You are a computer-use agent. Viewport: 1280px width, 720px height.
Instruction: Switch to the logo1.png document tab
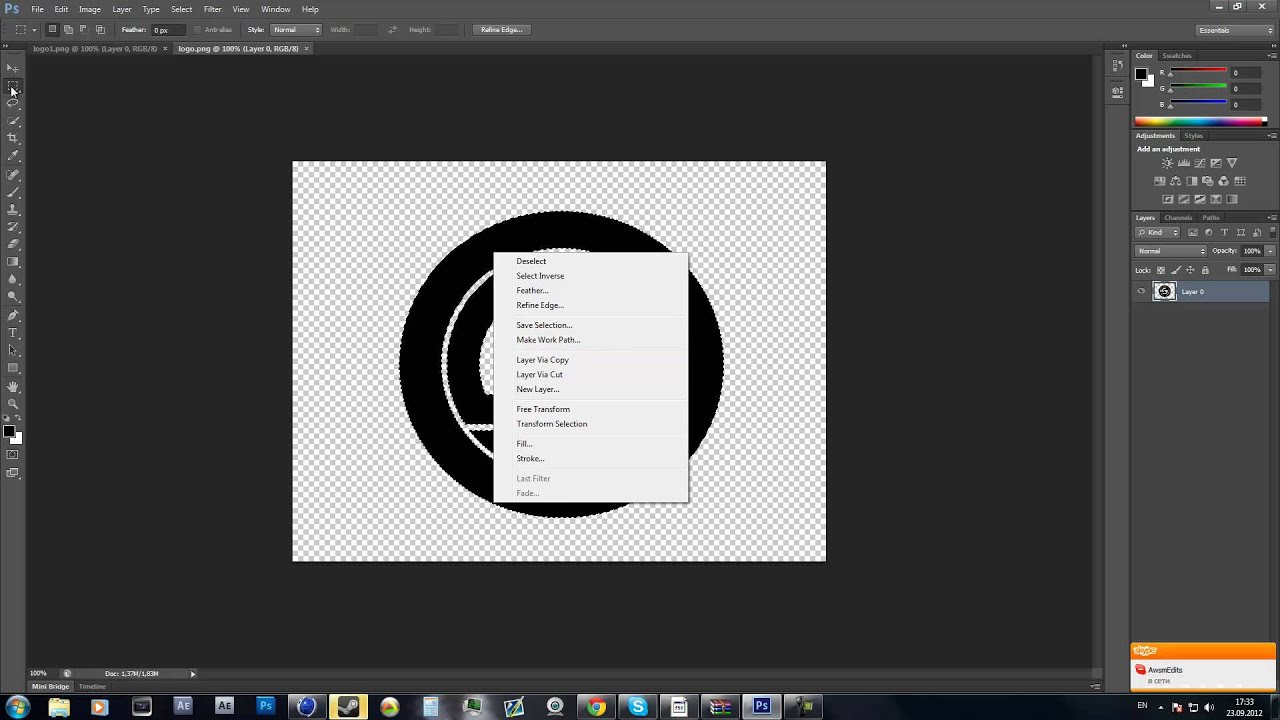pos(94,49)
